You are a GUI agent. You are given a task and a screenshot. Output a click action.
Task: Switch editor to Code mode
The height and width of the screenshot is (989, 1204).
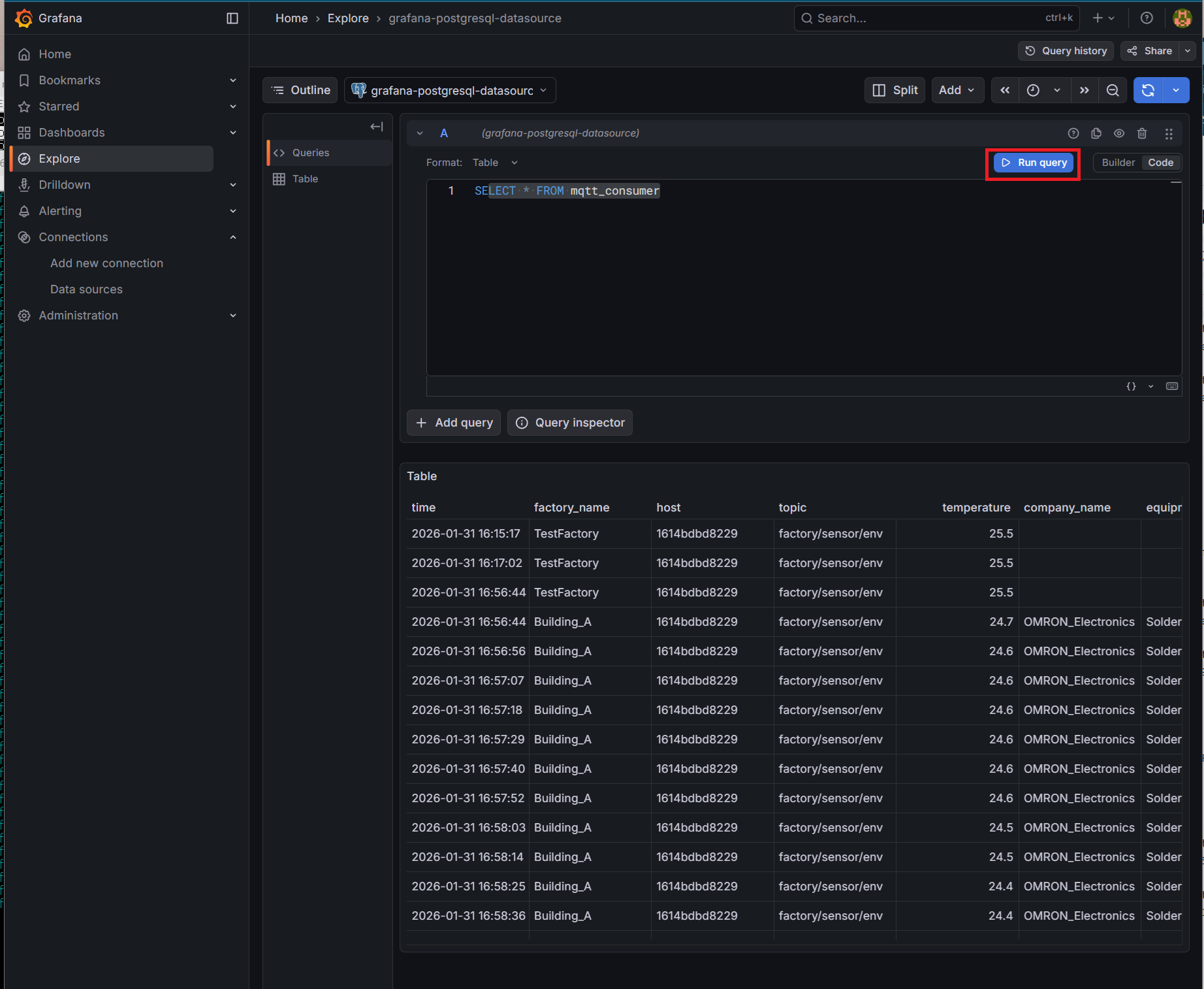pyautogui.click(x=1160, y=163)
